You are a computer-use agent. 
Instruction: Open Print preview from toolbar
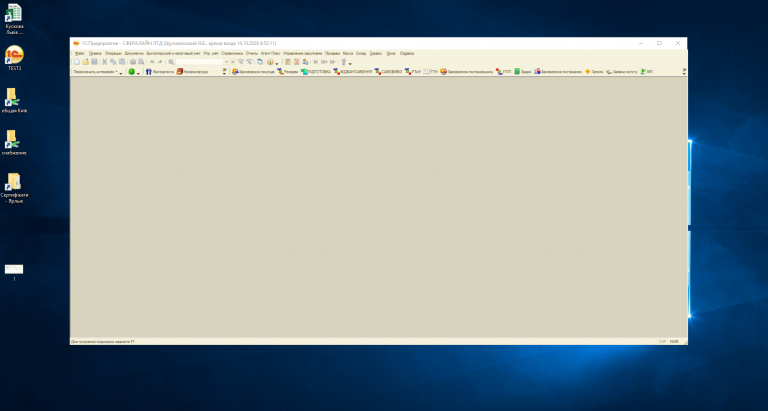click(141, 62)
